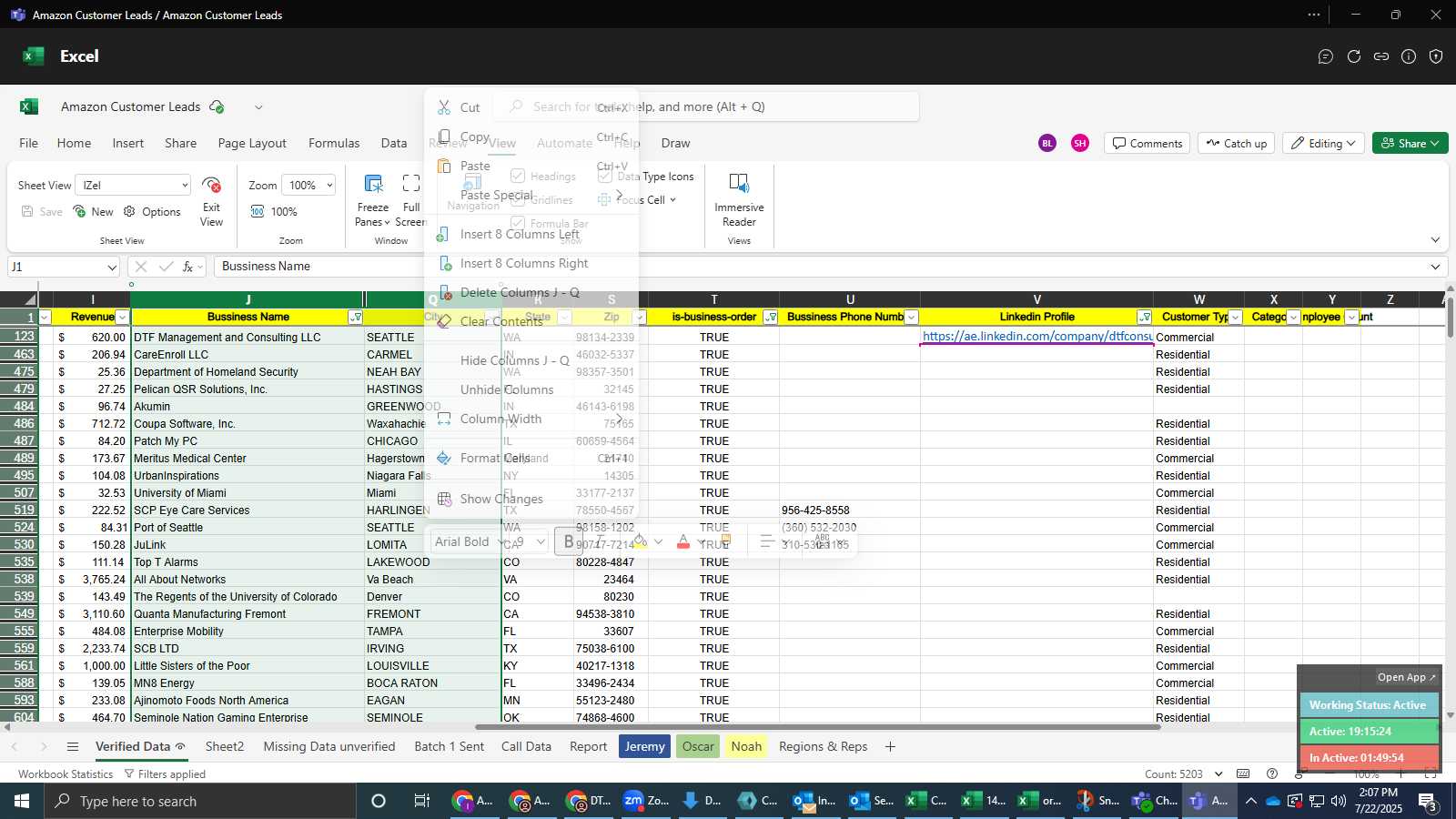Click the SH collaborator avatar
This screenshot has height=819, width=1456.
[1080, 143]
